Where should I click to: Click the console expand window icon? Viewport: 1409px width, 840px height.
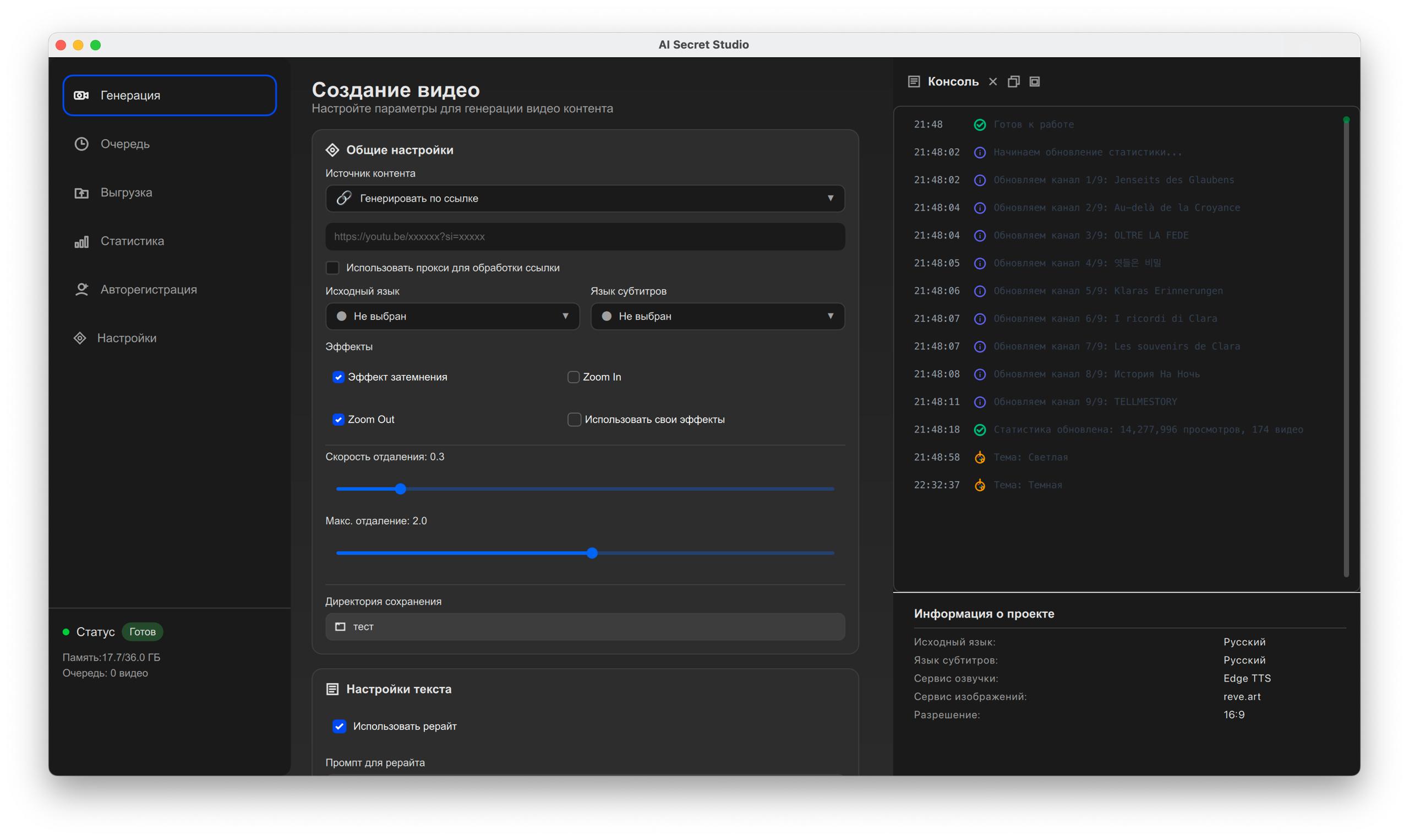pos(1035,81)
